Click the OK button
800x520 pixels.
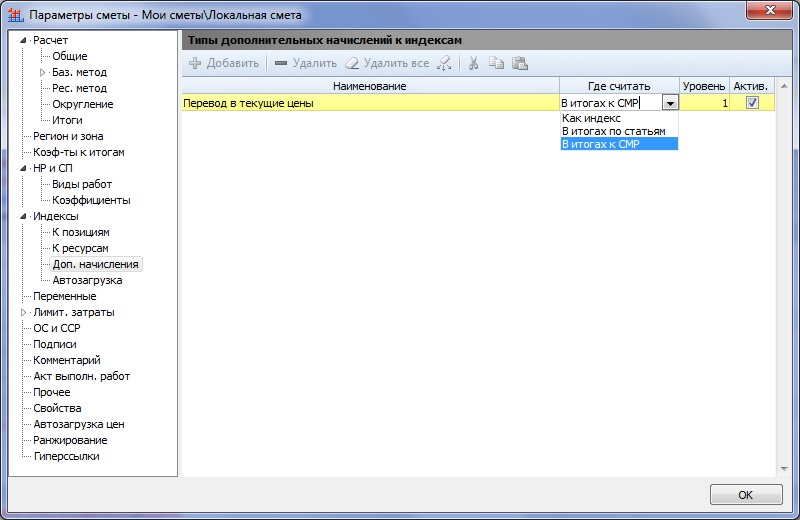pos(746,494)
